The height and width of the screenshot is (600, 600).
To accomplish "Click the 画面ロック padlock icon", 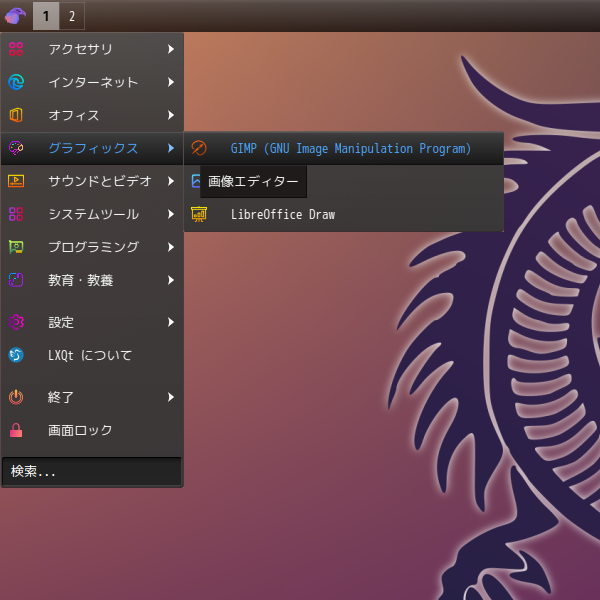I will (x=16, y=430).
